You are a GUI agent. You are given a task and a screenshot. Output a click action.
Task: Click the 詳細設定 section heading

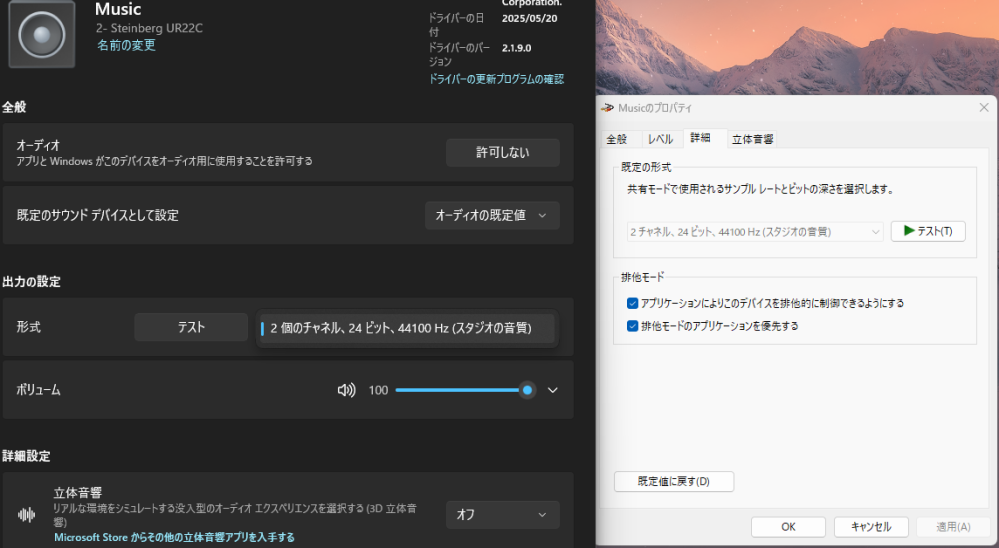tap(26, 456)
